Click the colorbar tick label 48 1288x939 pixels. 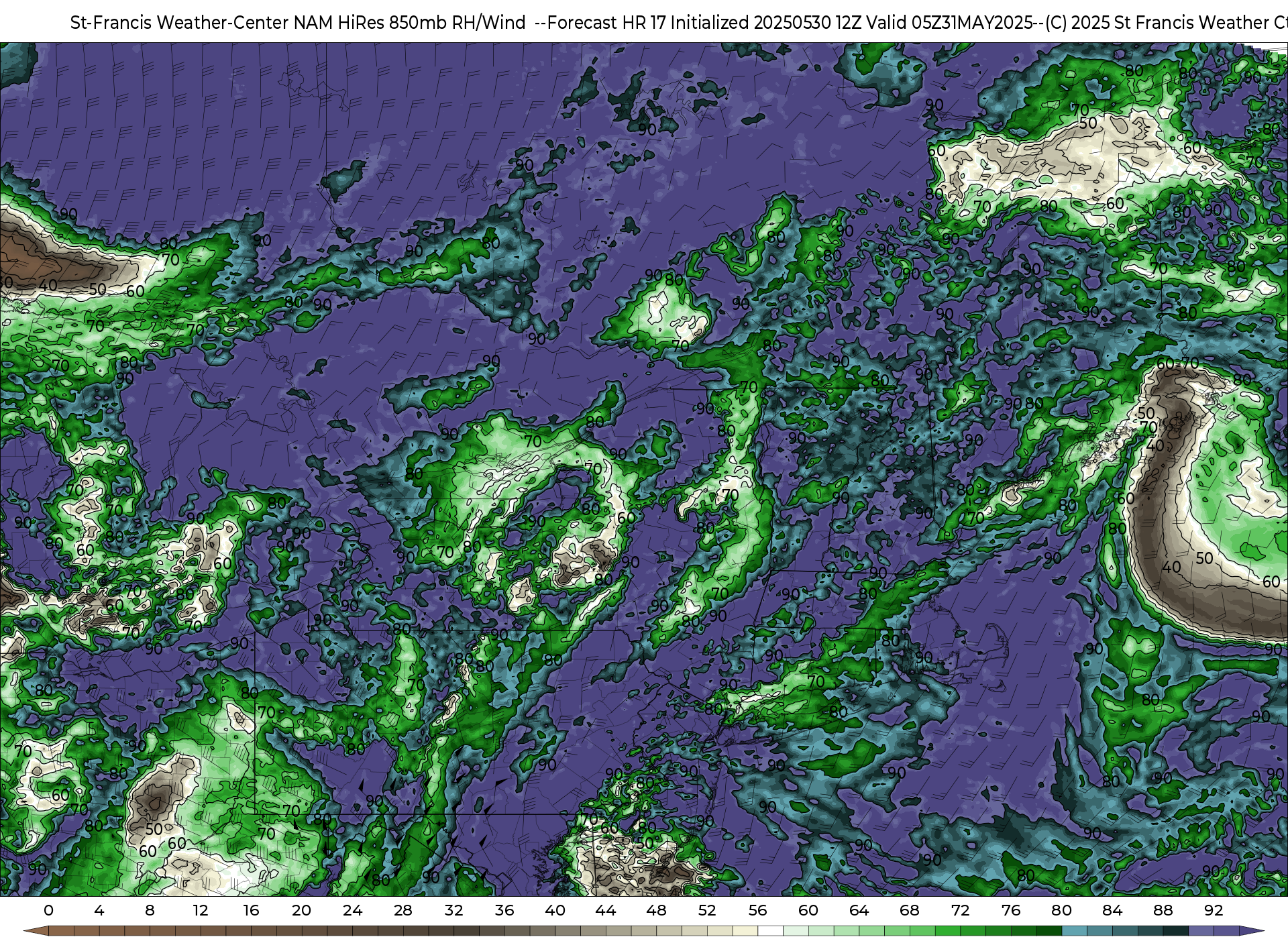click(656, 910)
